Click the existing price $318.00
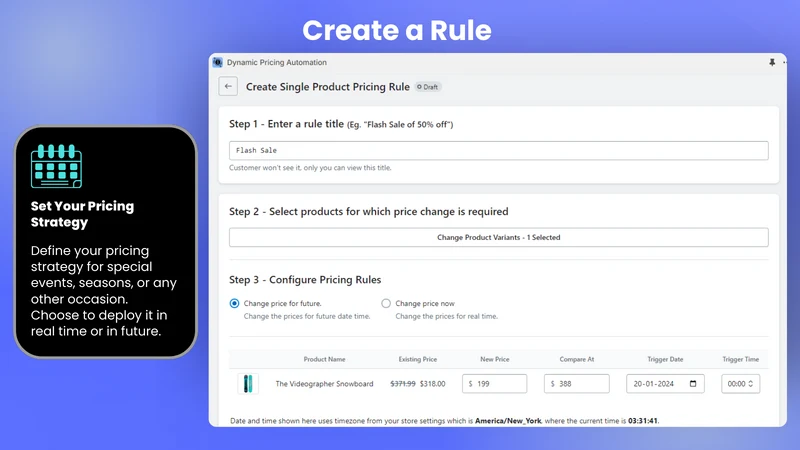 coord(433,384)
